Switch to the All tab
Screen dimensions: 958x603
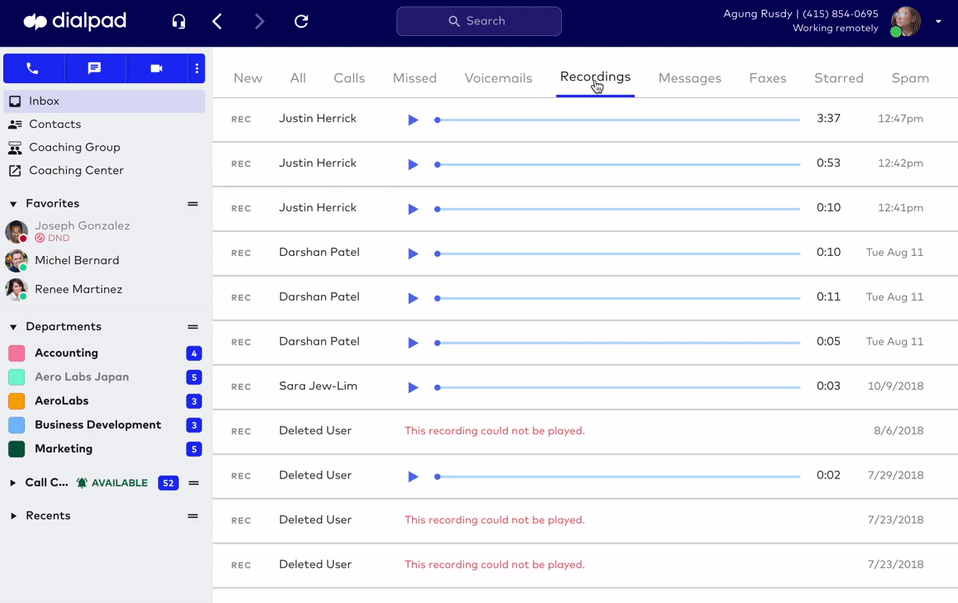point(298,78)
